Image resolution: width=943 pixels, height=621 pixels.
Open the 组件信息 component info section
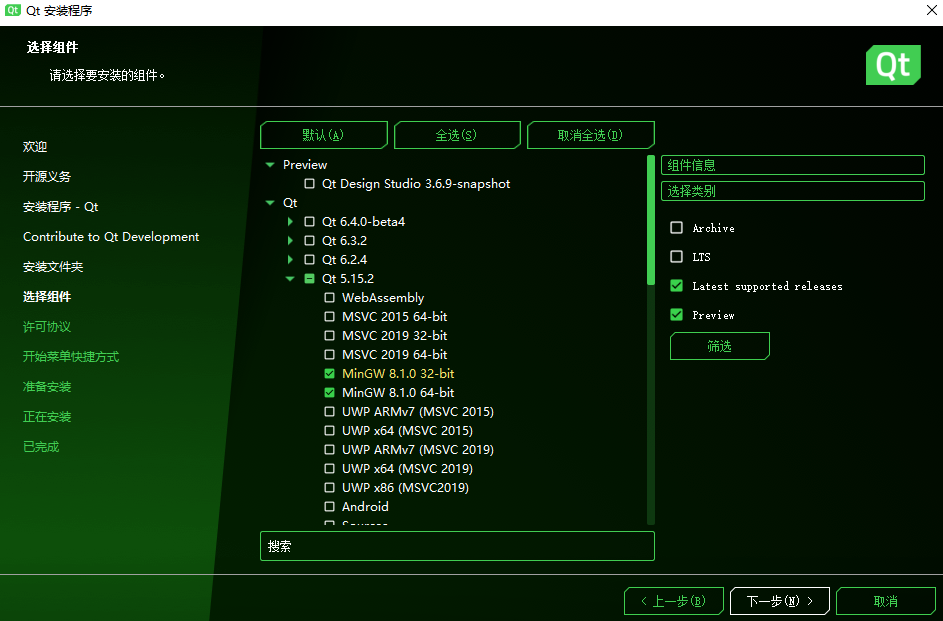(x=793, y=165)
